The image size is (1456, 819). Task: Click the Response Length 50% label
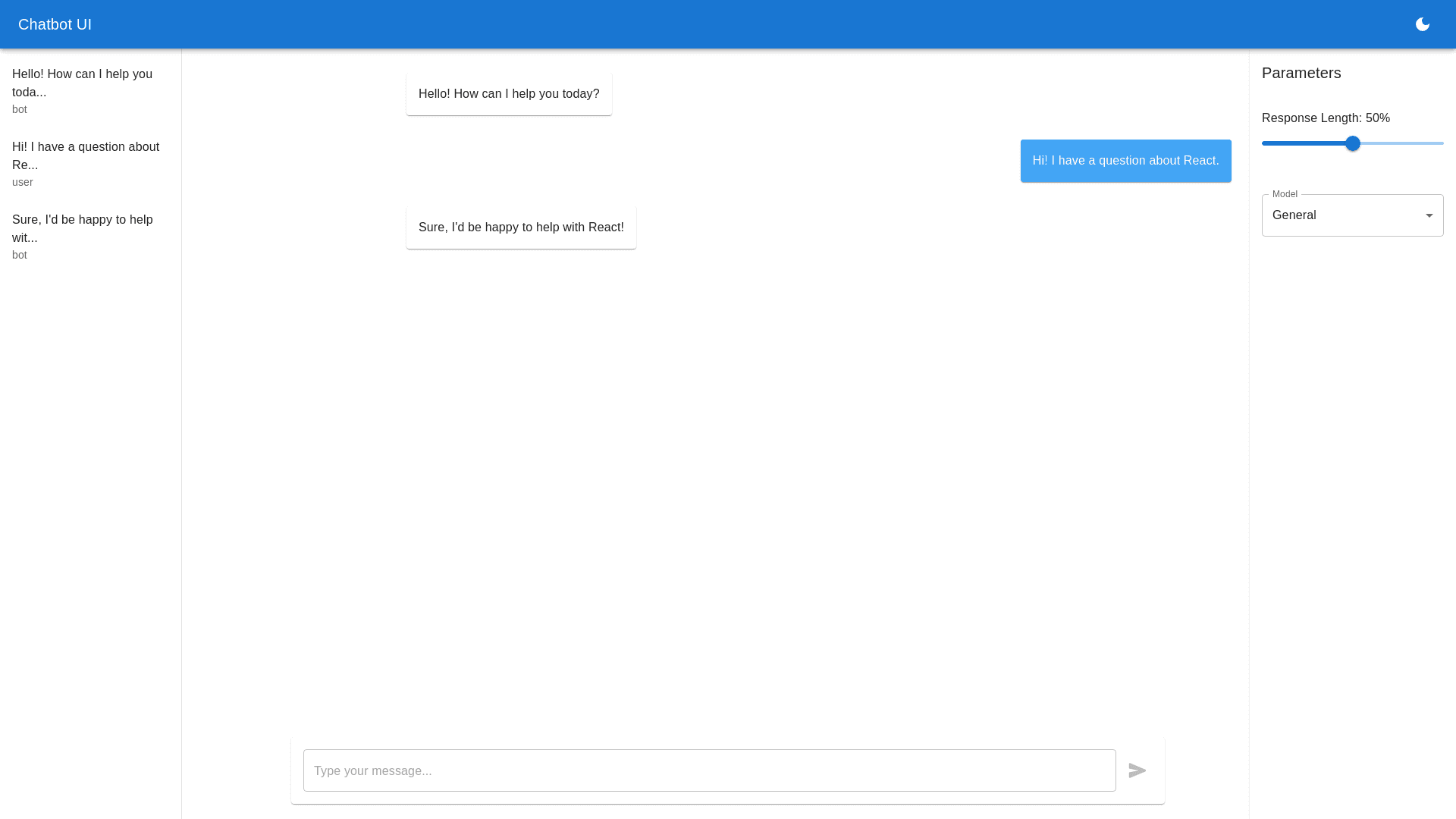pyautogui.click(x=1326, y=118)
